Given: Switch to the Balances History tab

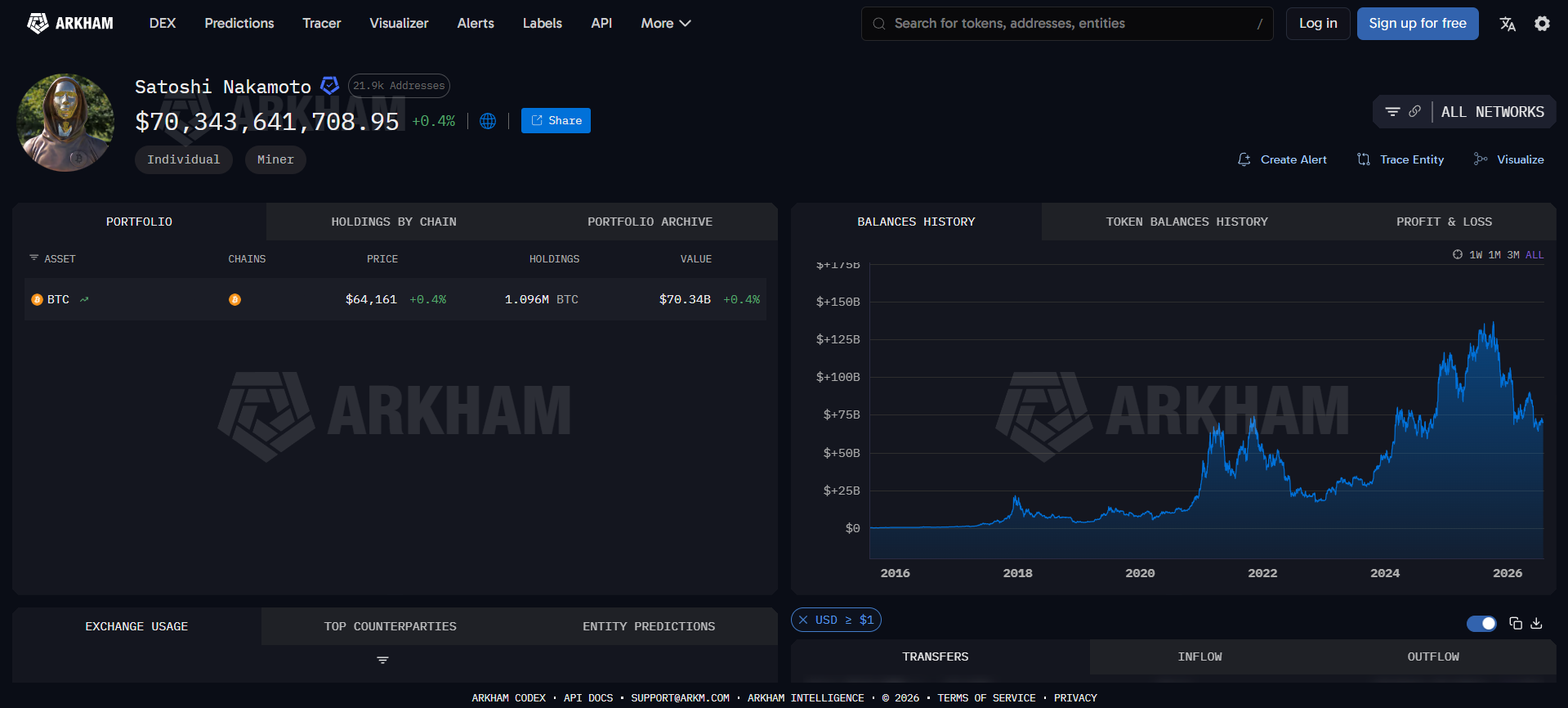Looking at the screenshot, I should [916, 222].
